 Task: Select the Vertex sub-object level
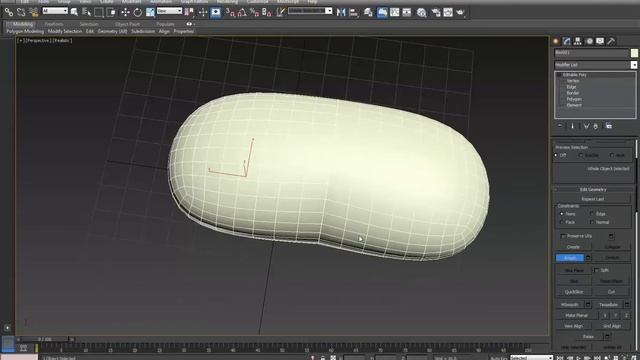click(573, 81)
